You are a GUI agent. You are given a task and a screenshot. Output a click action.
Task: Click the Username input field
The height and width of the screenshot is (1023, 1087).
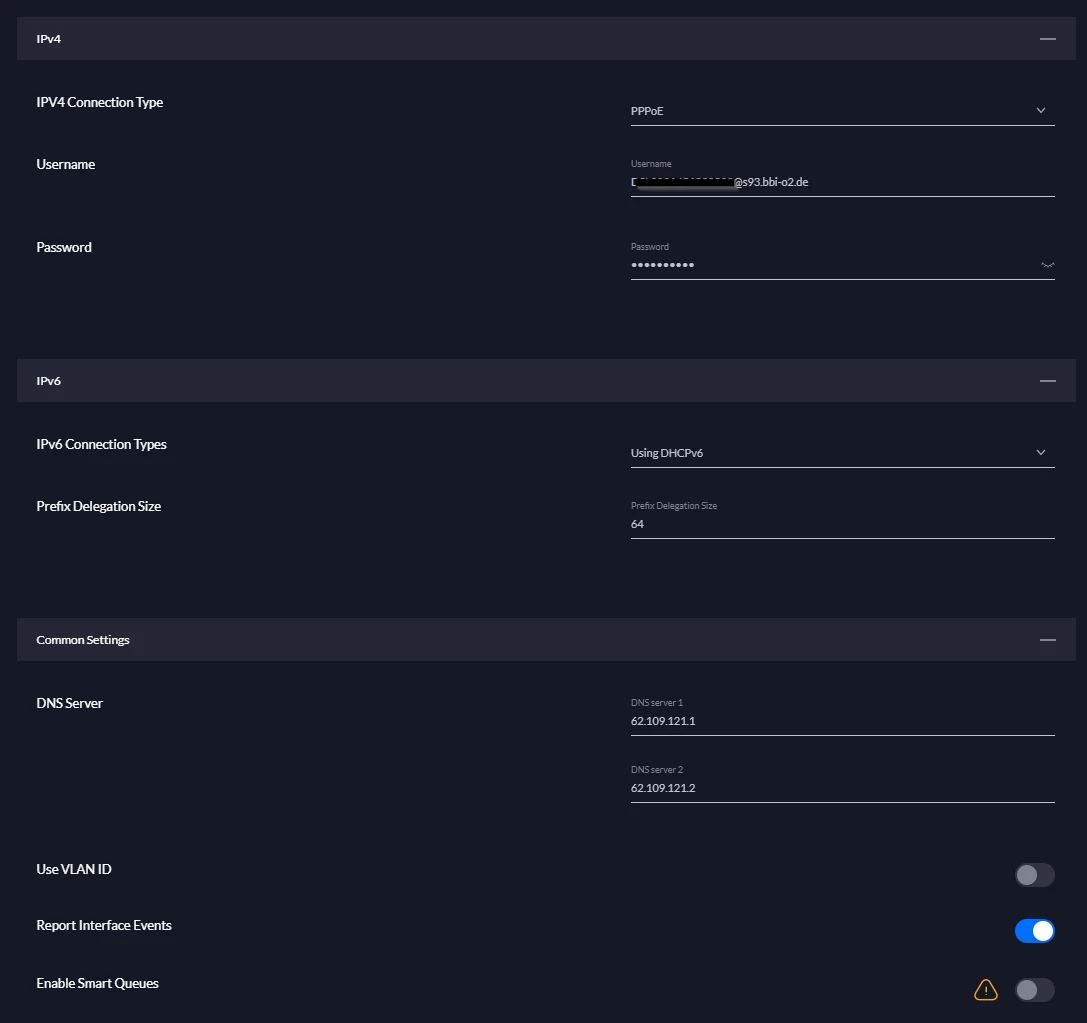(x=840, y=183)
